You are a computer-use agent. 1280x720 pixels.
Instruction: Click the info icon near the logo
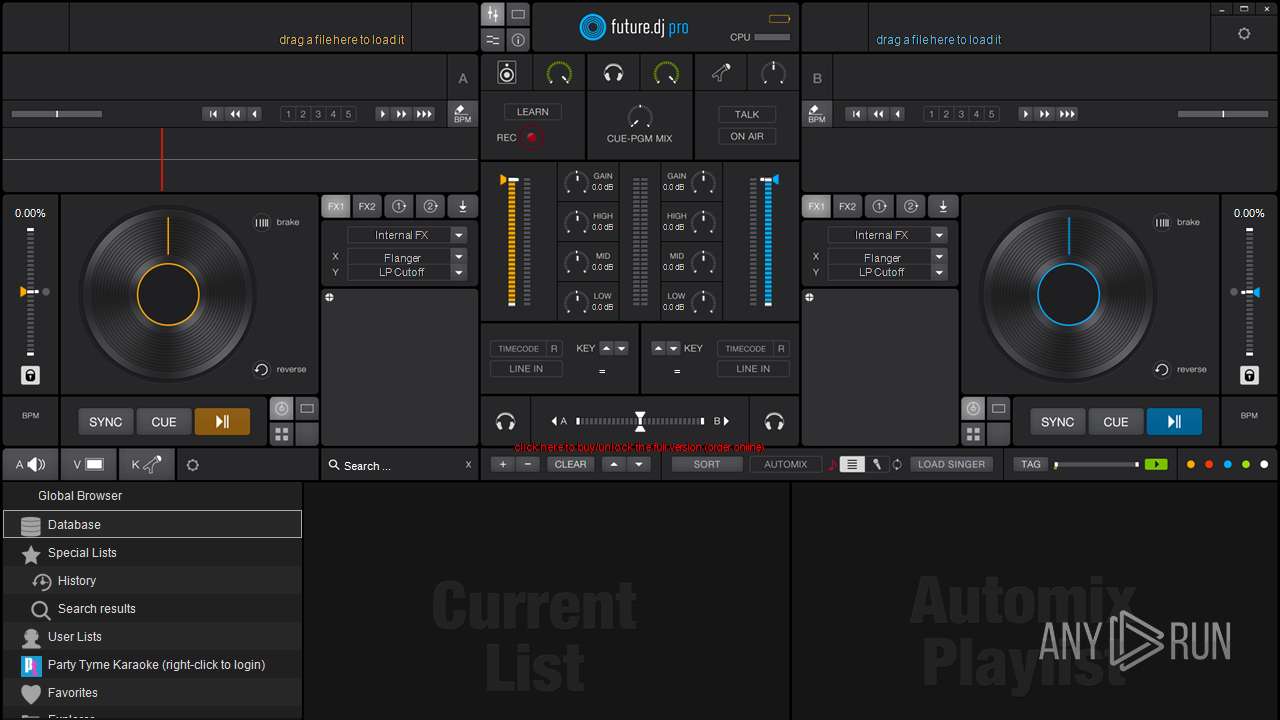pos(518,40)
